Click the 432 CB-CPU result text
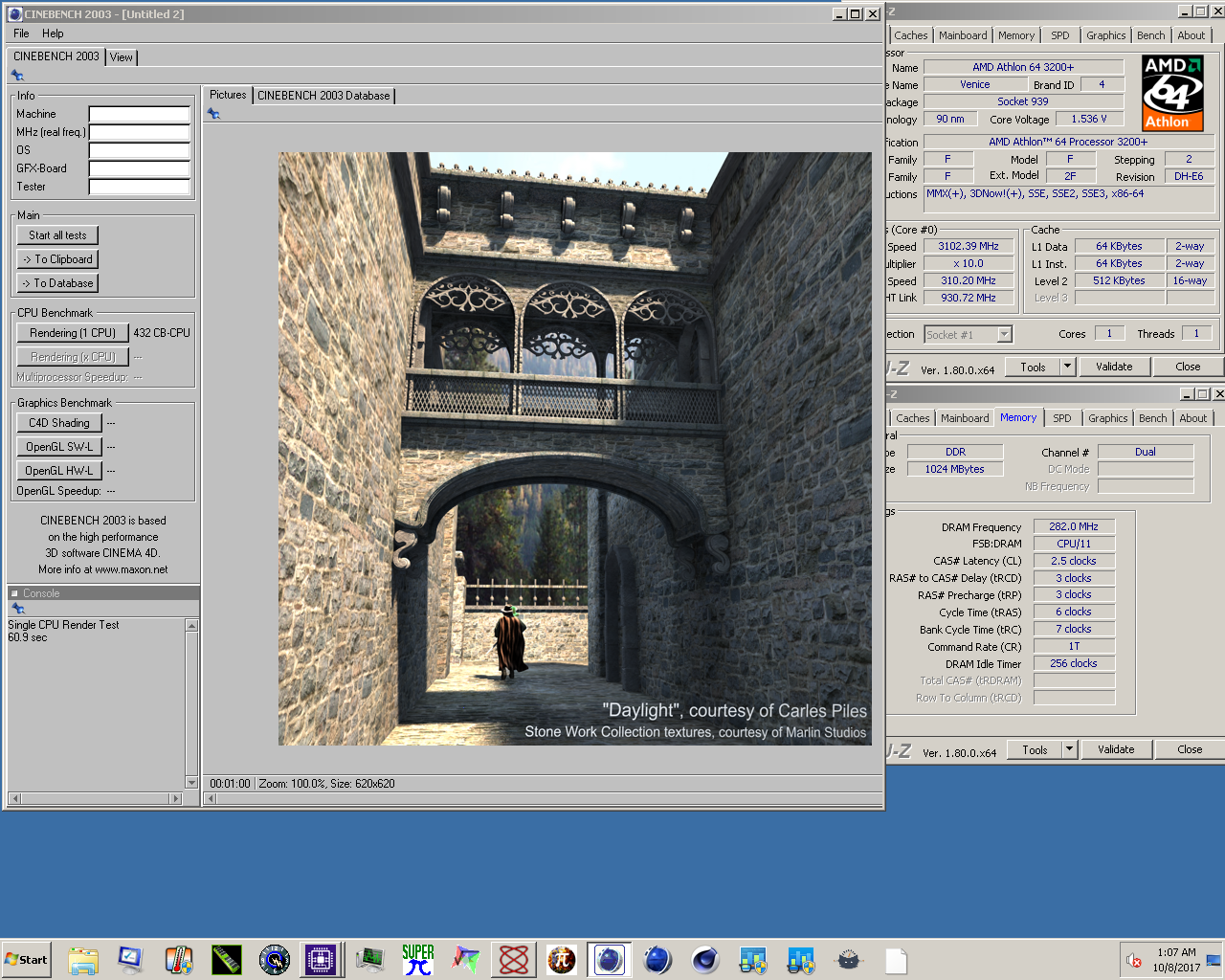Image resolution: width=1225 pixels, height=980 pixels. (162, 333)
